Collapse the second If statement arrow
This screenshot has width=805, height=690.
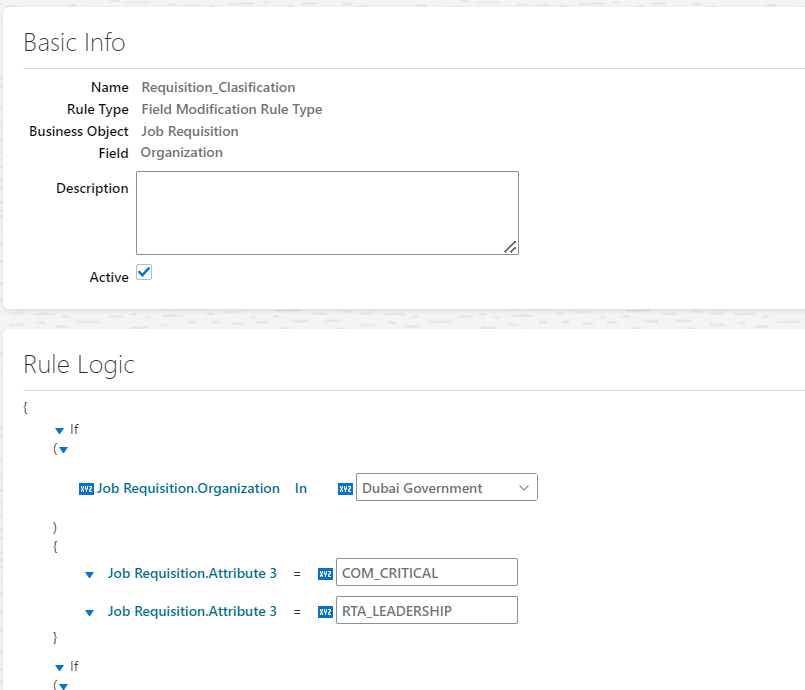tap(60, 667)
